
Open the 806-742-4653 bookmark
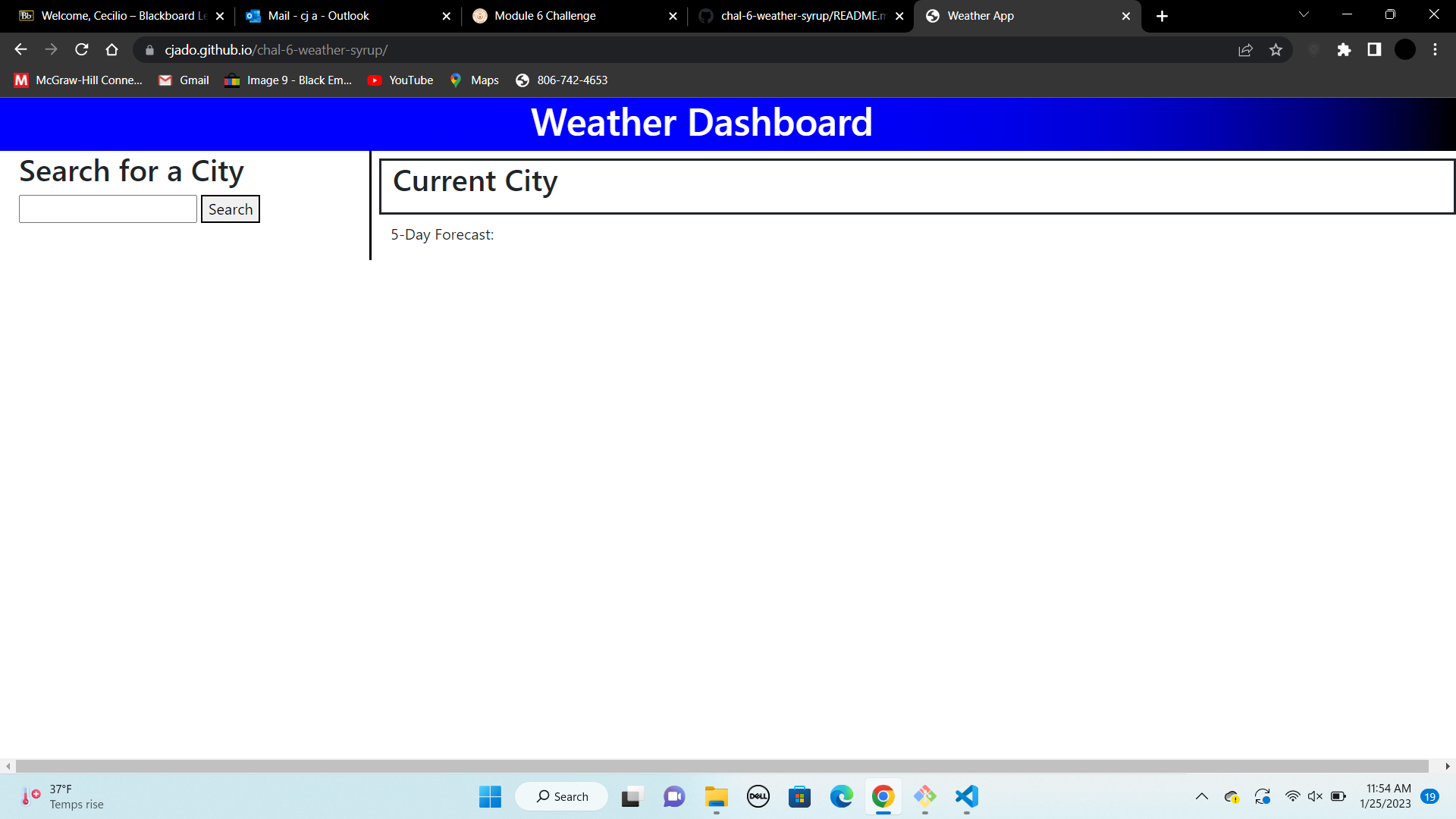[x=562, y=80]
